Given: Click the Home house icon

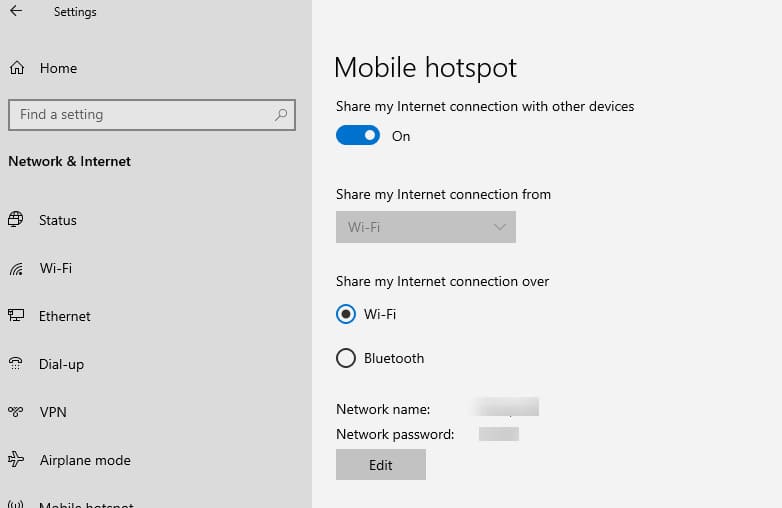Looking at the screenshot, I should [16, 68].
